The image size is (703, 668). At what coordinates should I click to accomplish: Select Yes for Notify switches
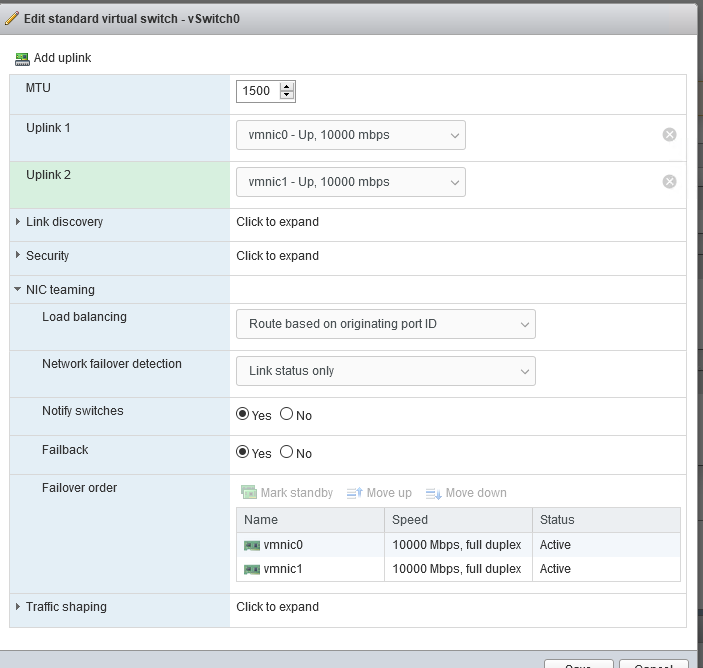[x=243, y=414]
